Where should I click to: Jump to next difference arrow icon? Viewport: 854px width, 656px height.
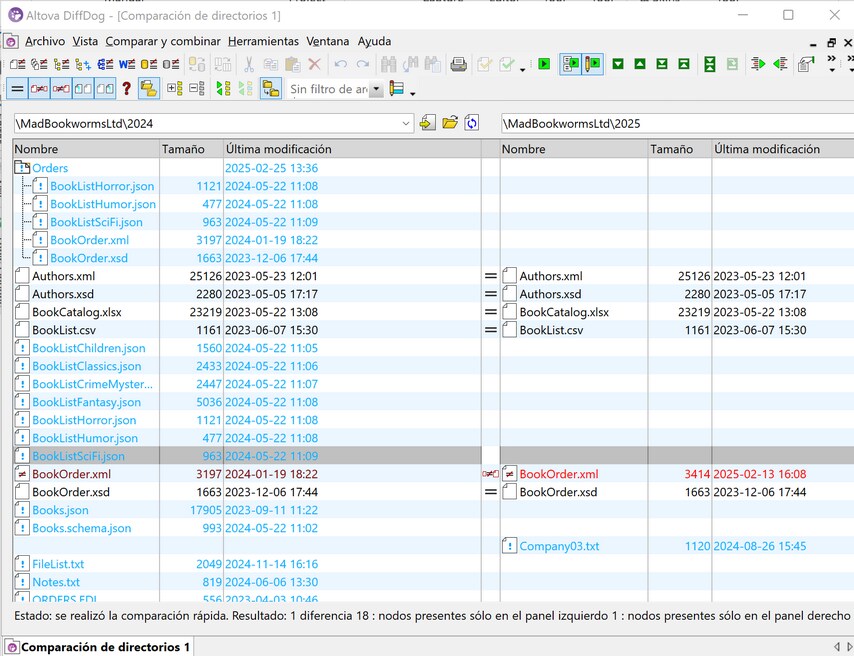click(x=618, y=64)
